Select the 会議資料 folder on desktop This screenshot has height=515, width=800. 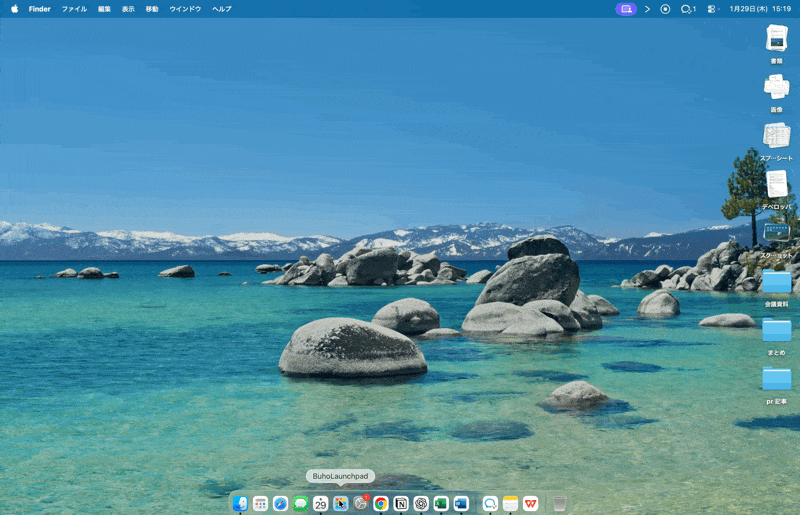click(776, 283)
